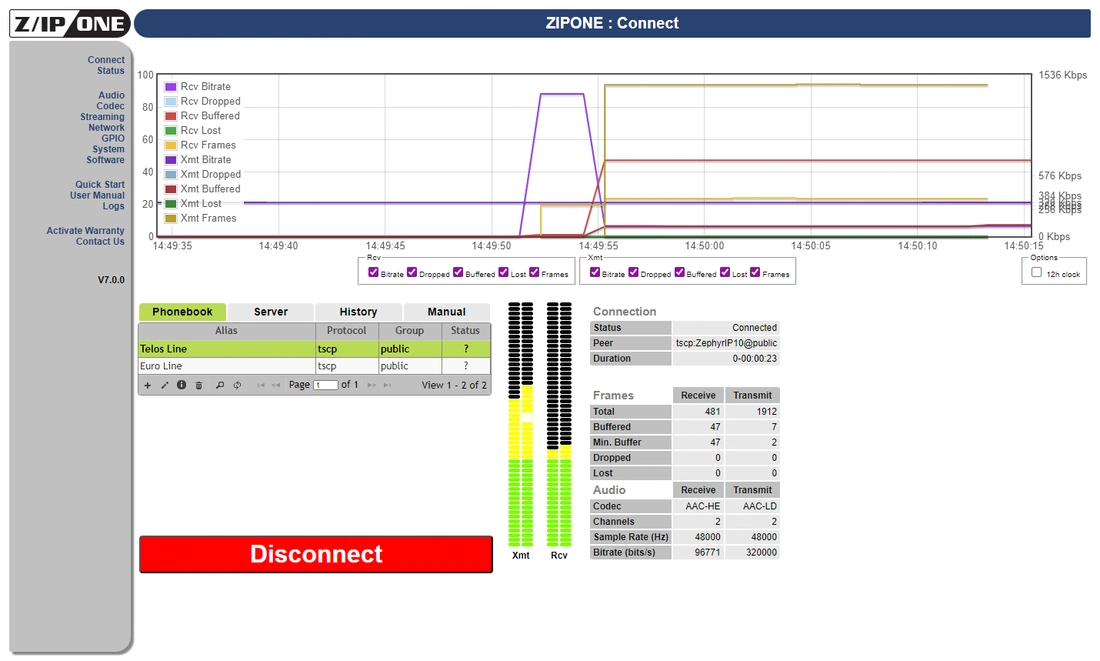The image size is (1100, 661).
Task: Switch to the Server tab
Action: (271, 312)
